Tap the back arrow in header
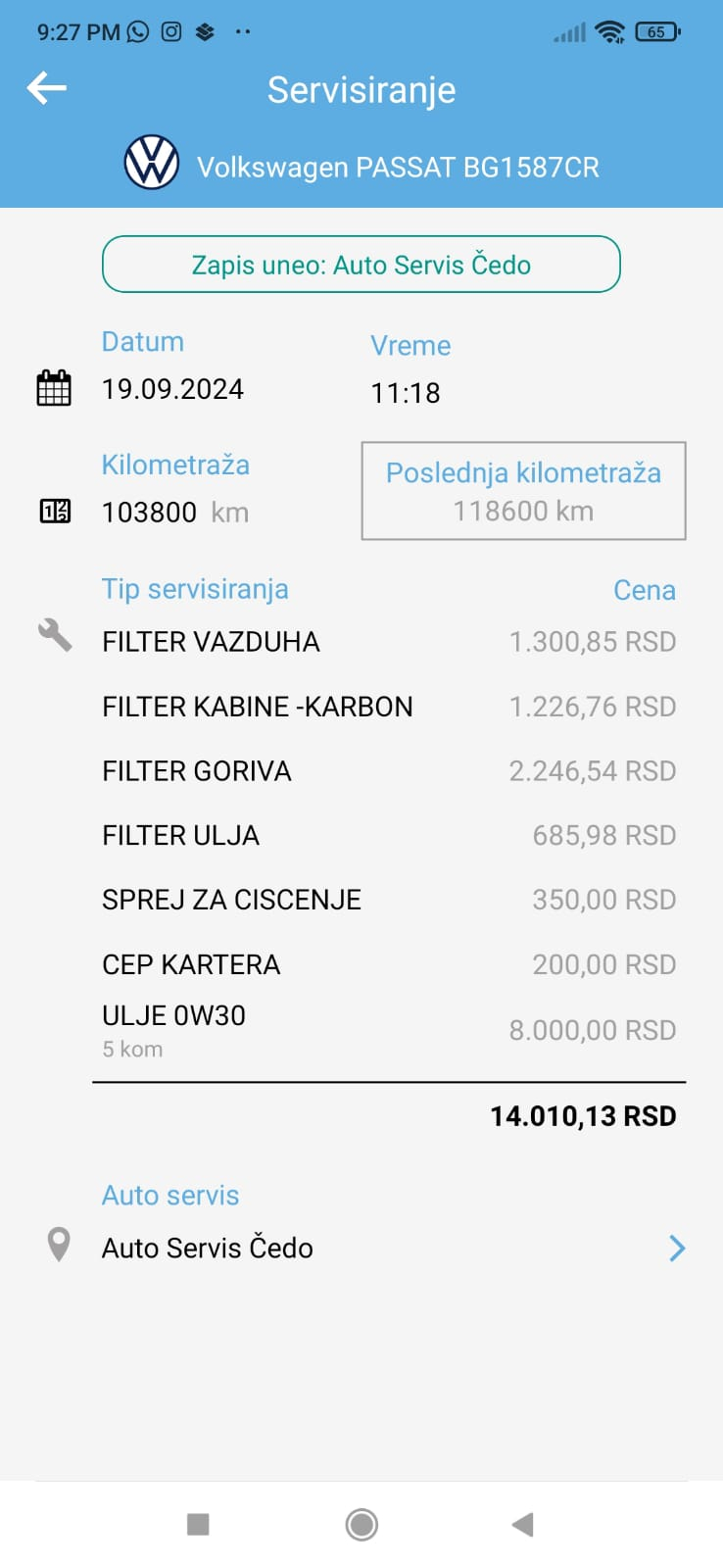 (x=47, y=88)
